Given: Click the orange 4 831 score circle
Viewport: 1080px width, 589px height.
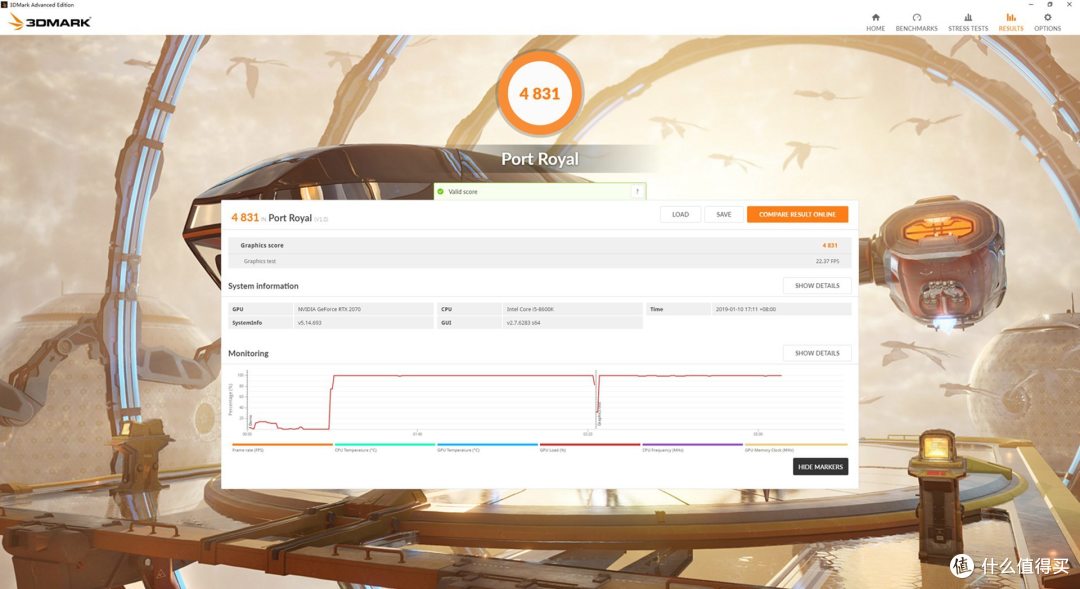Looking at the screenshot, I should click(539, 93).
